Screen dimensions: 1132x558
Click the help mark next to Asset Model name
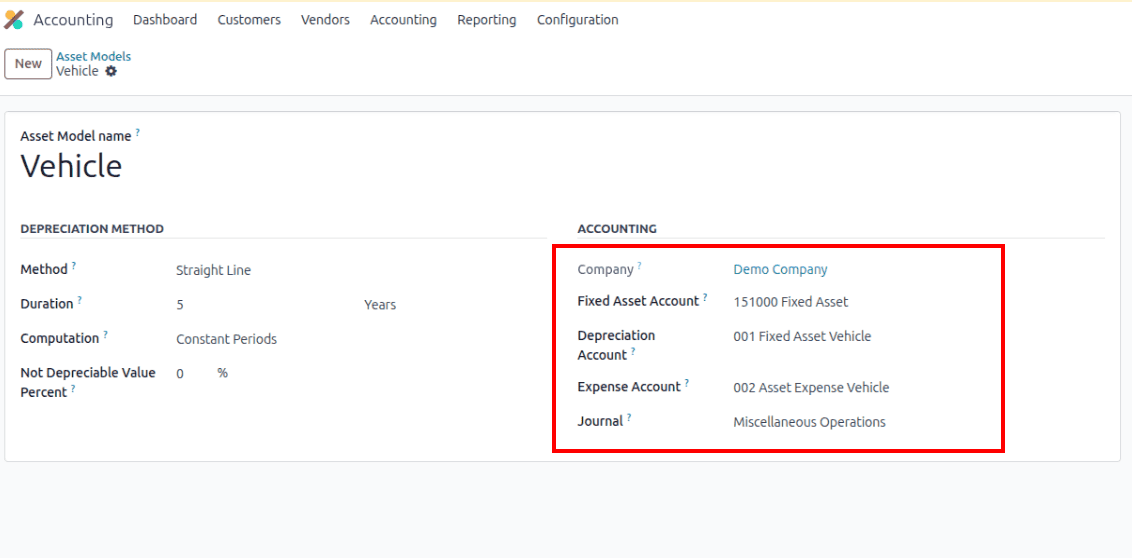pyautogui.click(x=138, y=133)
